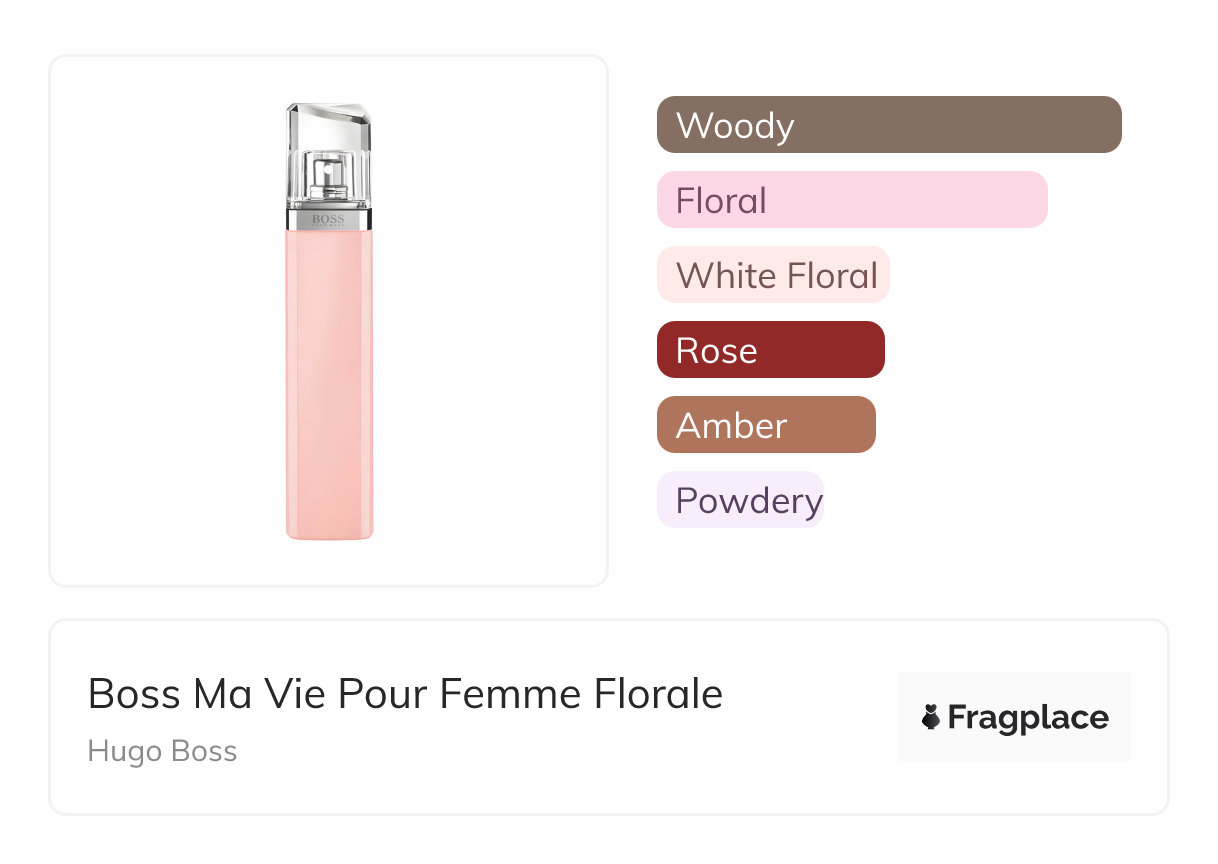Click the BOSS label on the bottle

tap(328, 219)
